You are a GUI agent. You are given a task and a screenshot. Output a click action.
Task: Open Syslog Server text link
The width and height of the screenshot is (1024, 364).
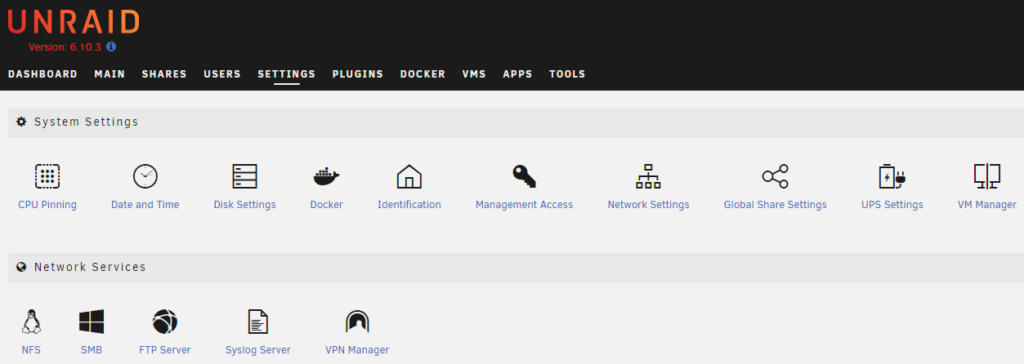pos(258,350)
